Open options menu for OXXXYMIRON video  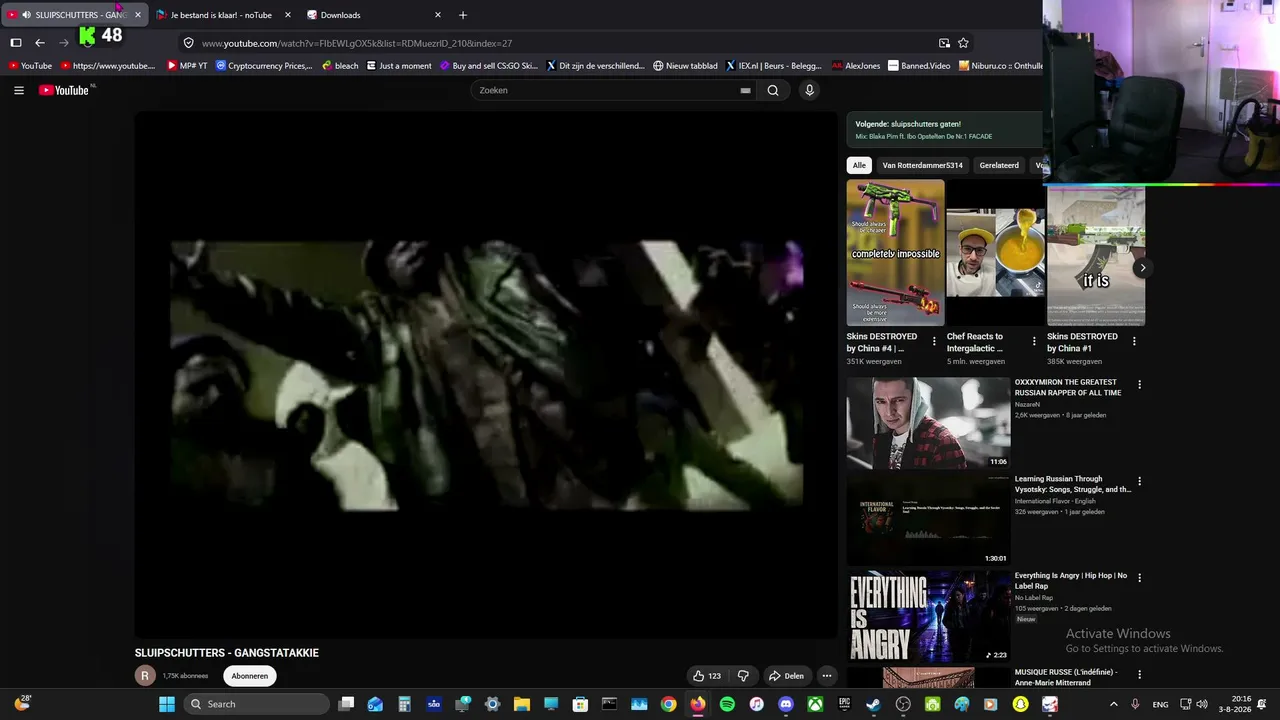click(1139, 384)
